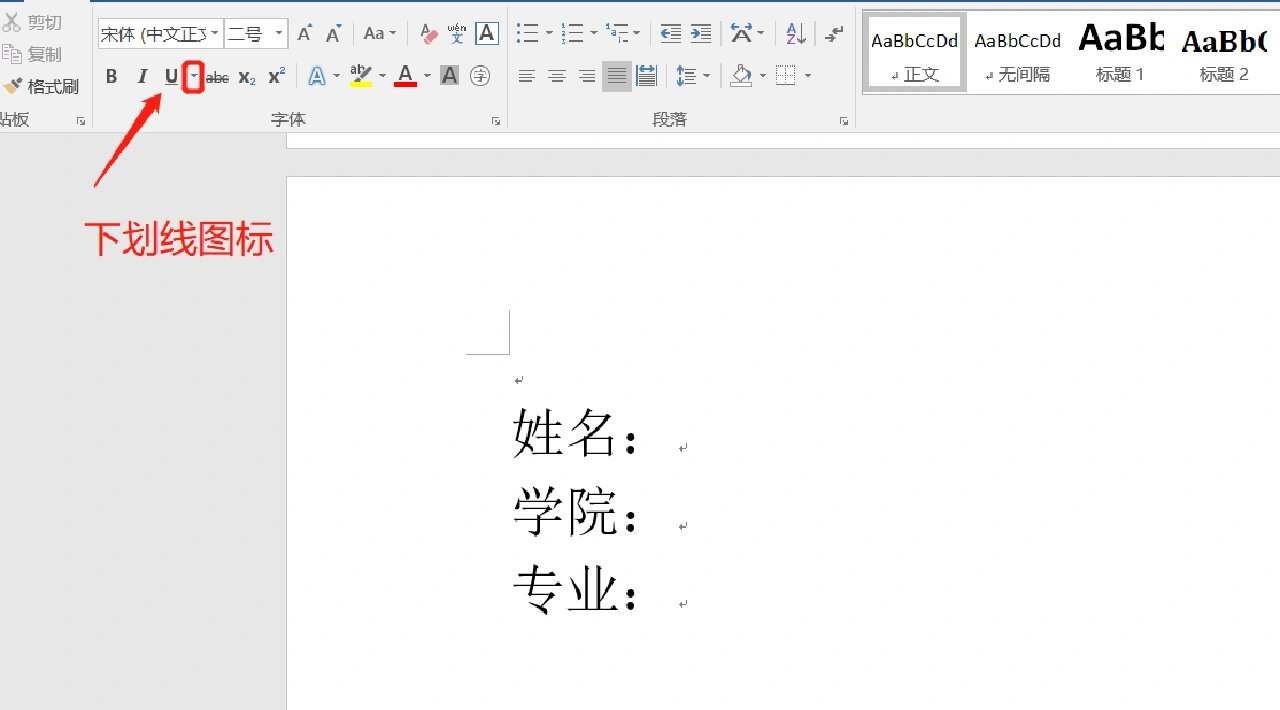The image size is (1280, 710).
Task: Apply yellow text highlight color
Action: click(361, 76)
